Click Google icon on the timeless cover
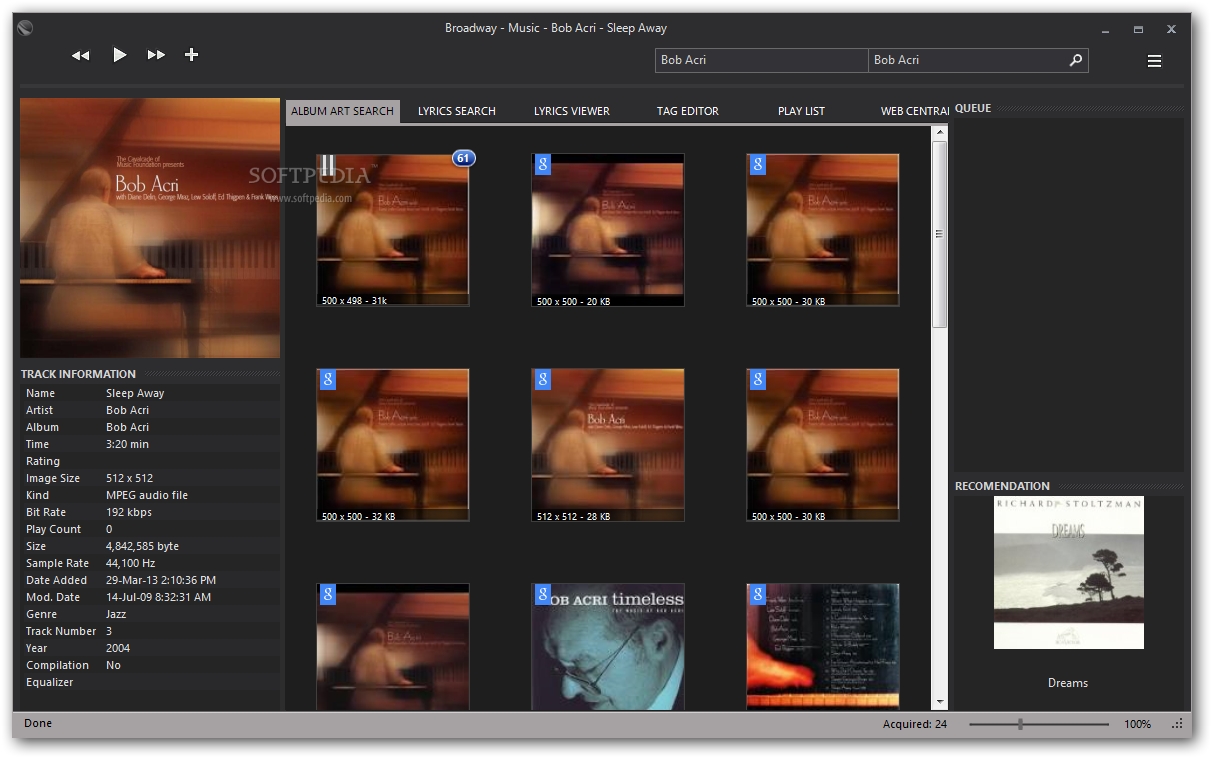Viewport: 1212px width, 758px height. point(543,595)
